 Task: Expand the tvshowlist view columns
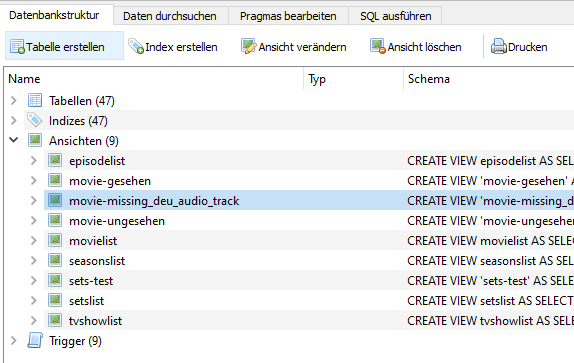tap(34, 321)
